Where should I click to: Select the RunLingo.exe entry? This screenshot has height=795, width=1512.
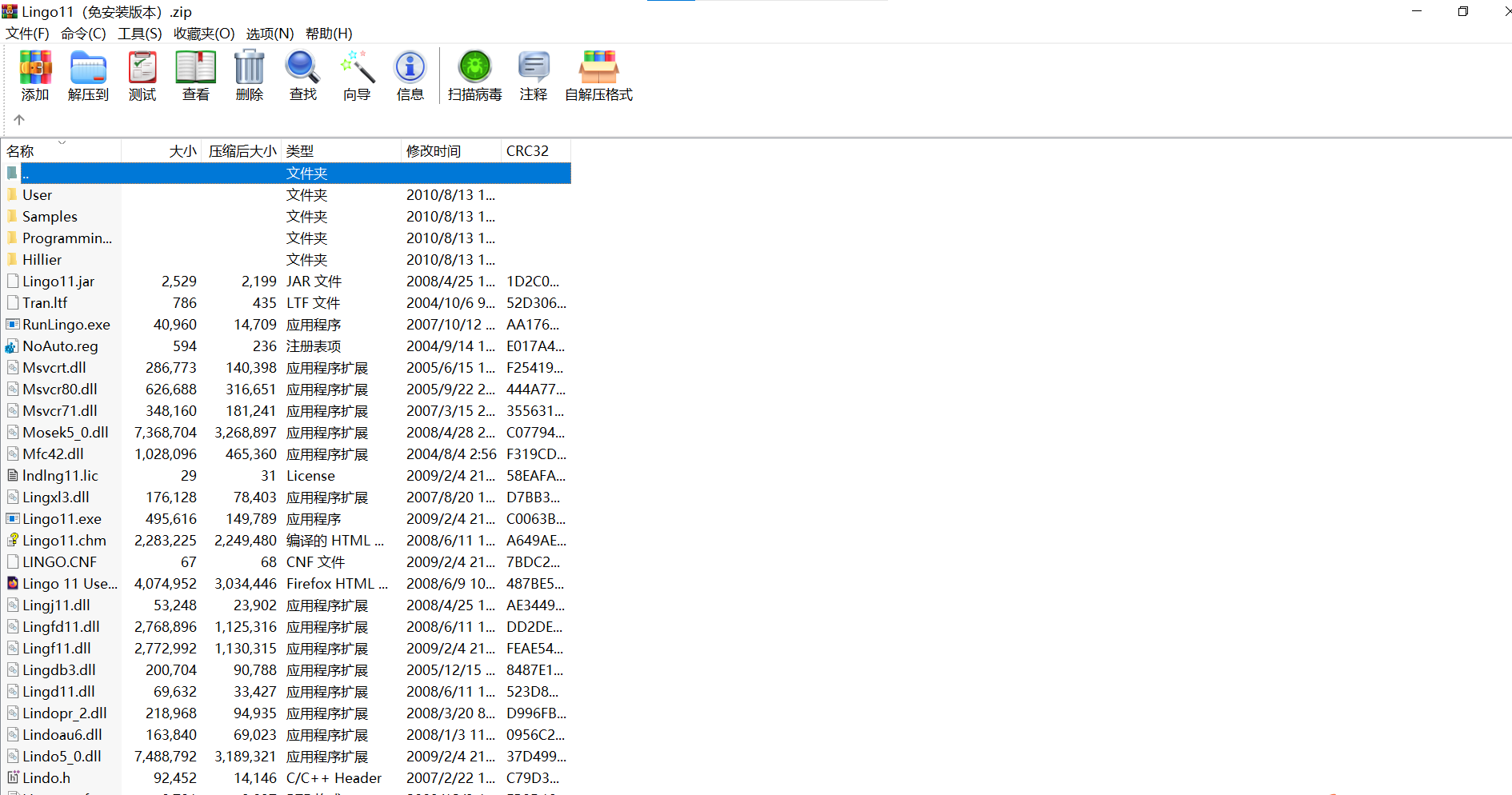point(66,324)
